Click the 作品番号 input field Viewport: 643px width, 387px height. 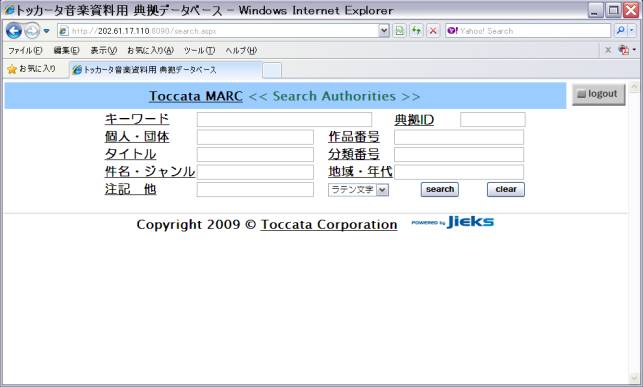tap(459, 137)
